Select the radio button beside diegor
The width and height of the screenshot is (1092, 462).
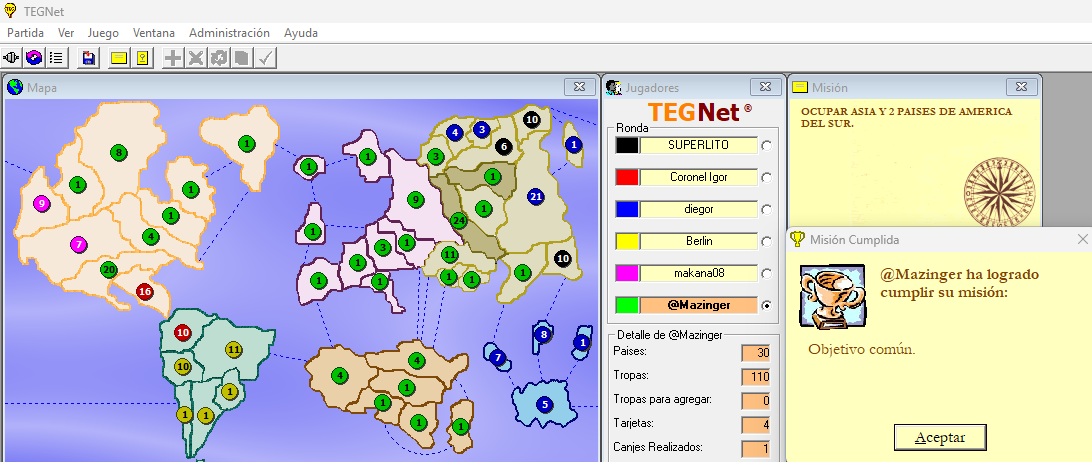click(766, 209)
